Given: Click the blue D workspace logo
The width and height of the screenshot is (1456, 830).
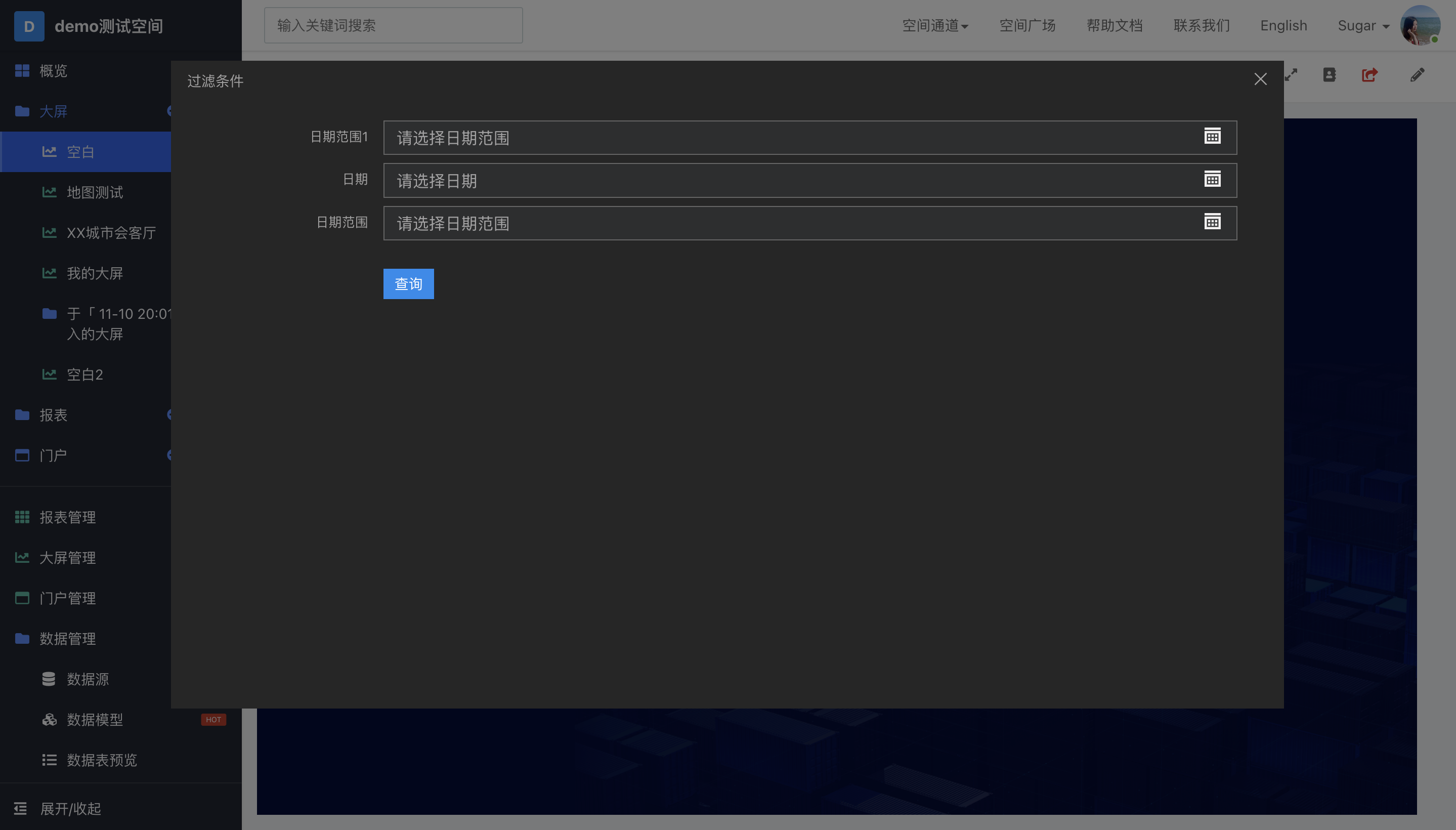Looking at the screenshot, I should 29,26.
